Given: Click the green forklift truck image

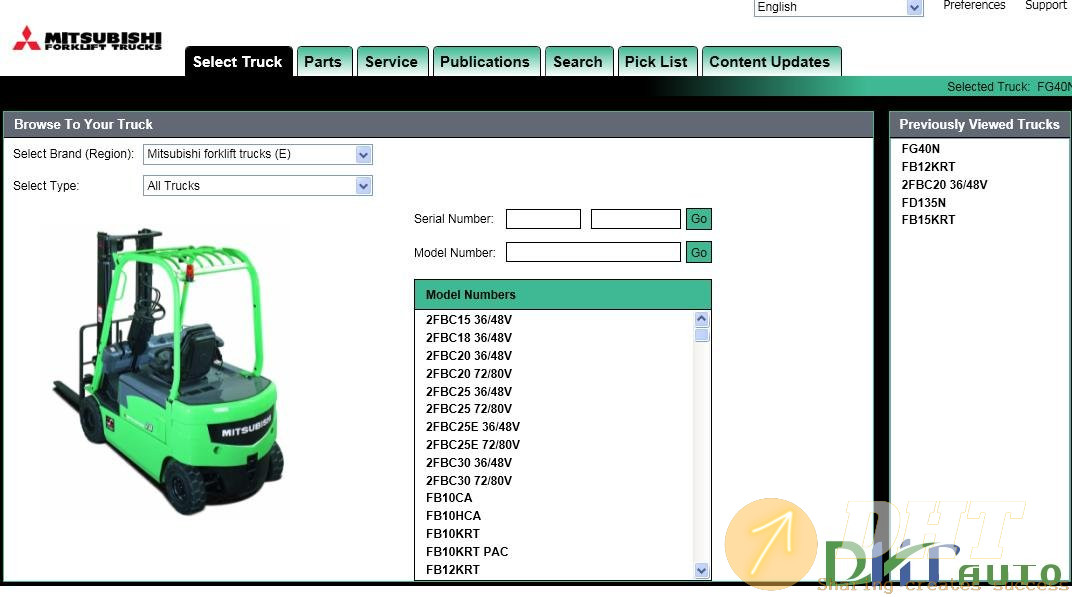Looking at the screenshot, I should [x=168, y=370].
